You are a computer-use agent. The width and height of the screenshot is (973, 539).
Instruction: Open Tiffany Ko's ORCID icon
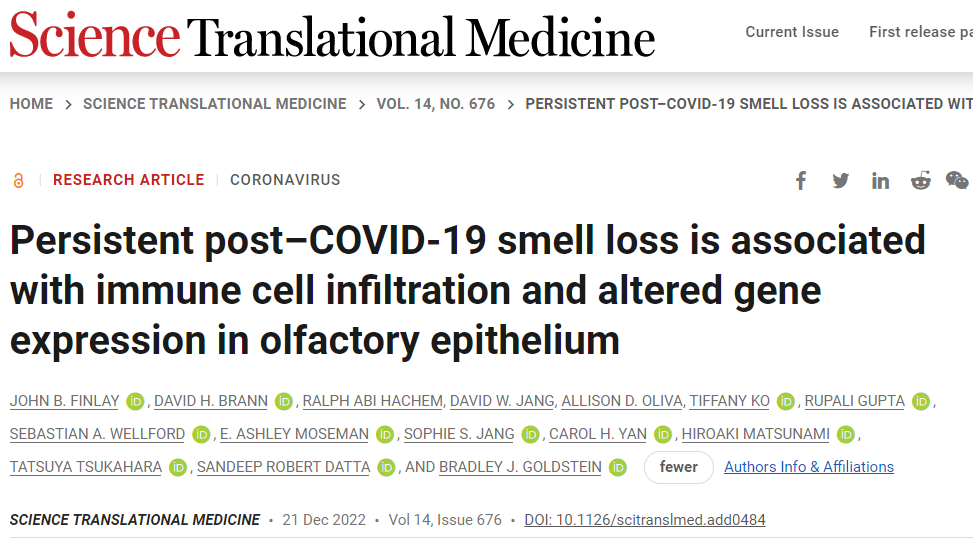tap(786, 402)
